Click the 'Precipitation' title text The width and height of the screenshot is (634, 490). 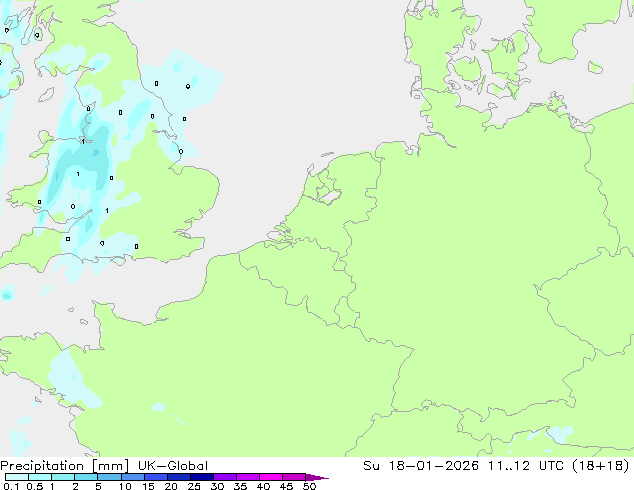tap(42, 466)
